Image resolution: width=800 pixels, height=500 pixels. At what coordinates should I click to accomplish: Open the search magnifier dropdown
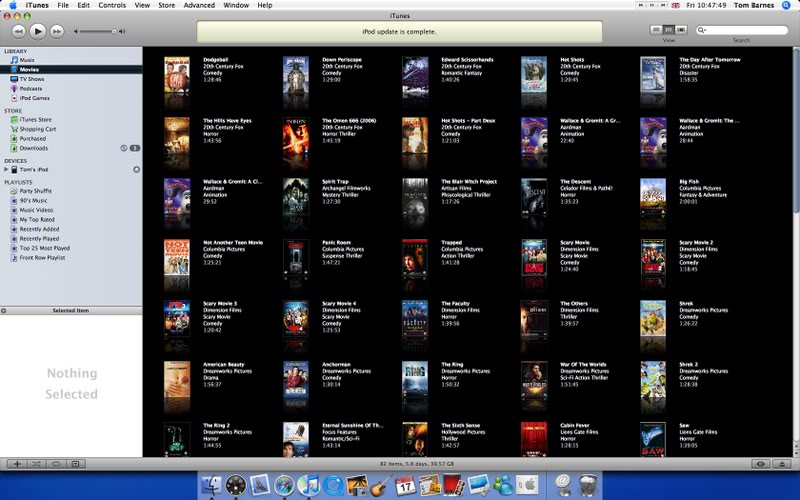702,30
